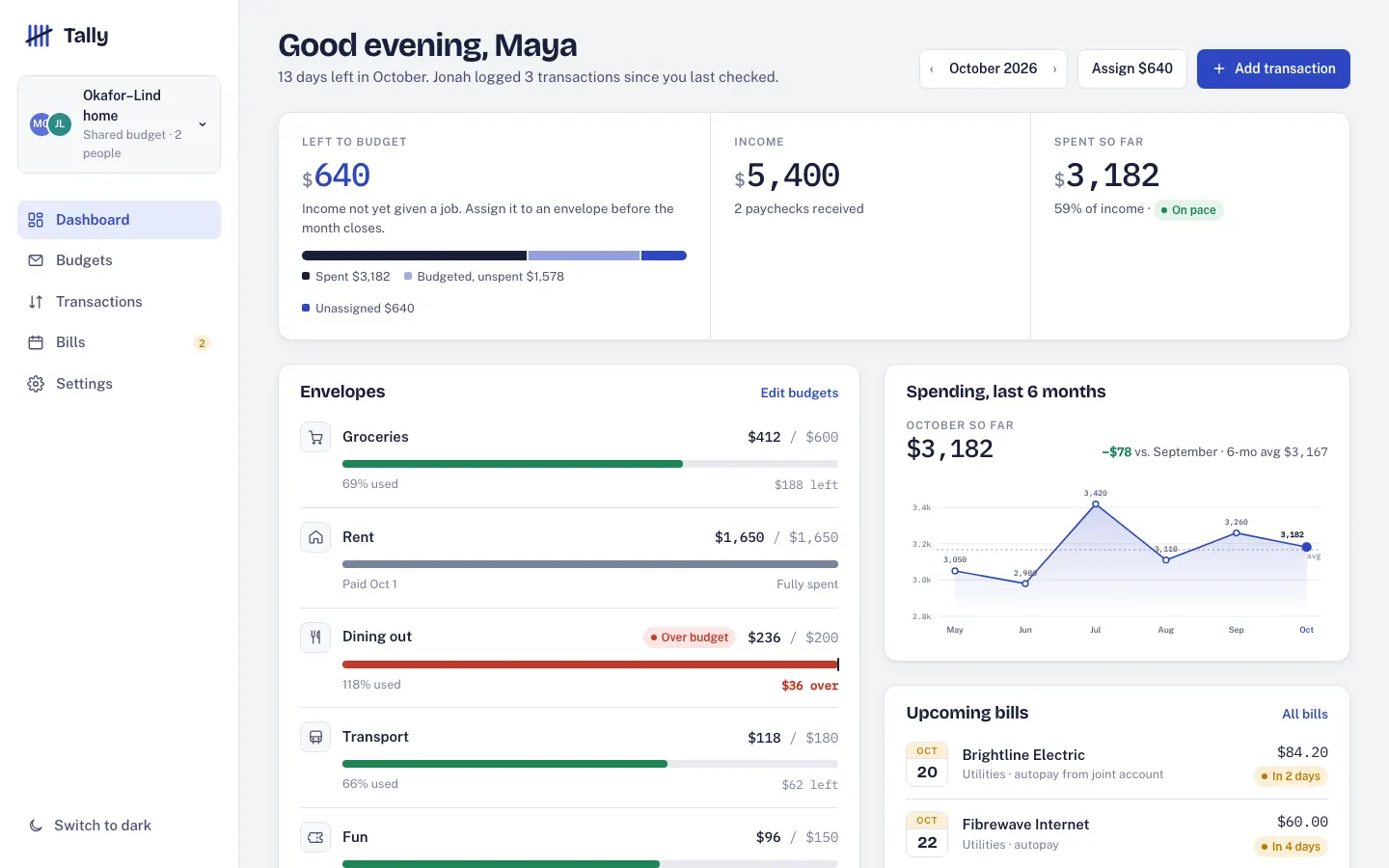Open the Dashboard page

[119, 220]
